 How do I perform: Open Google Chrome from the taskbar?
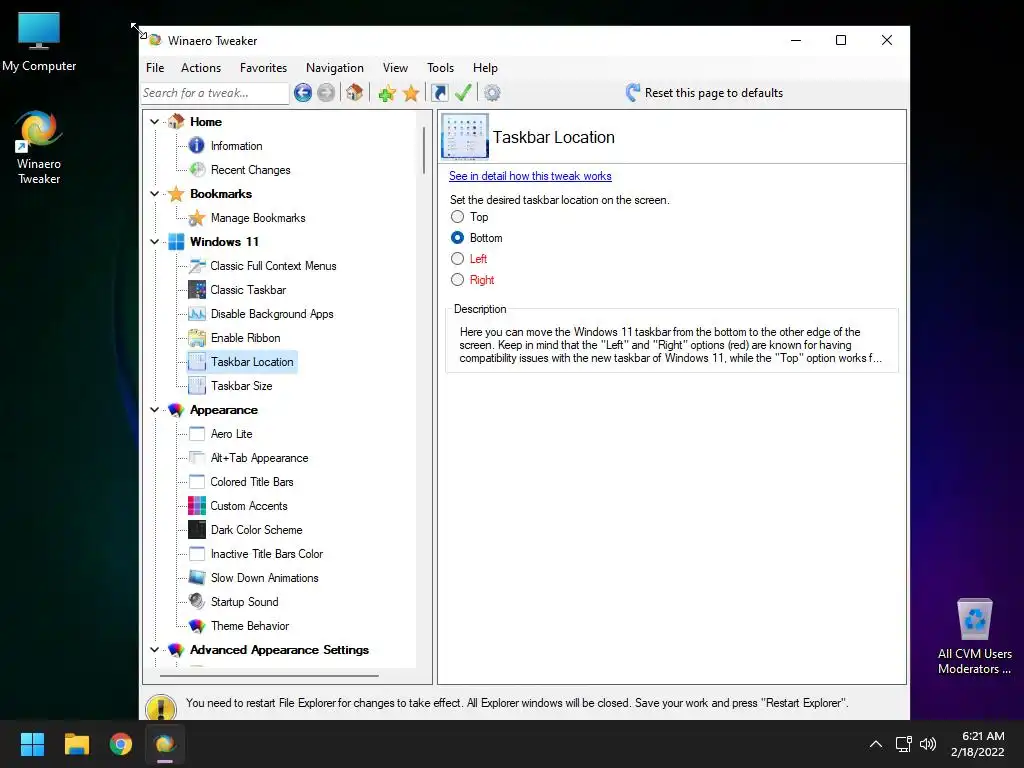tap(121, 744)
